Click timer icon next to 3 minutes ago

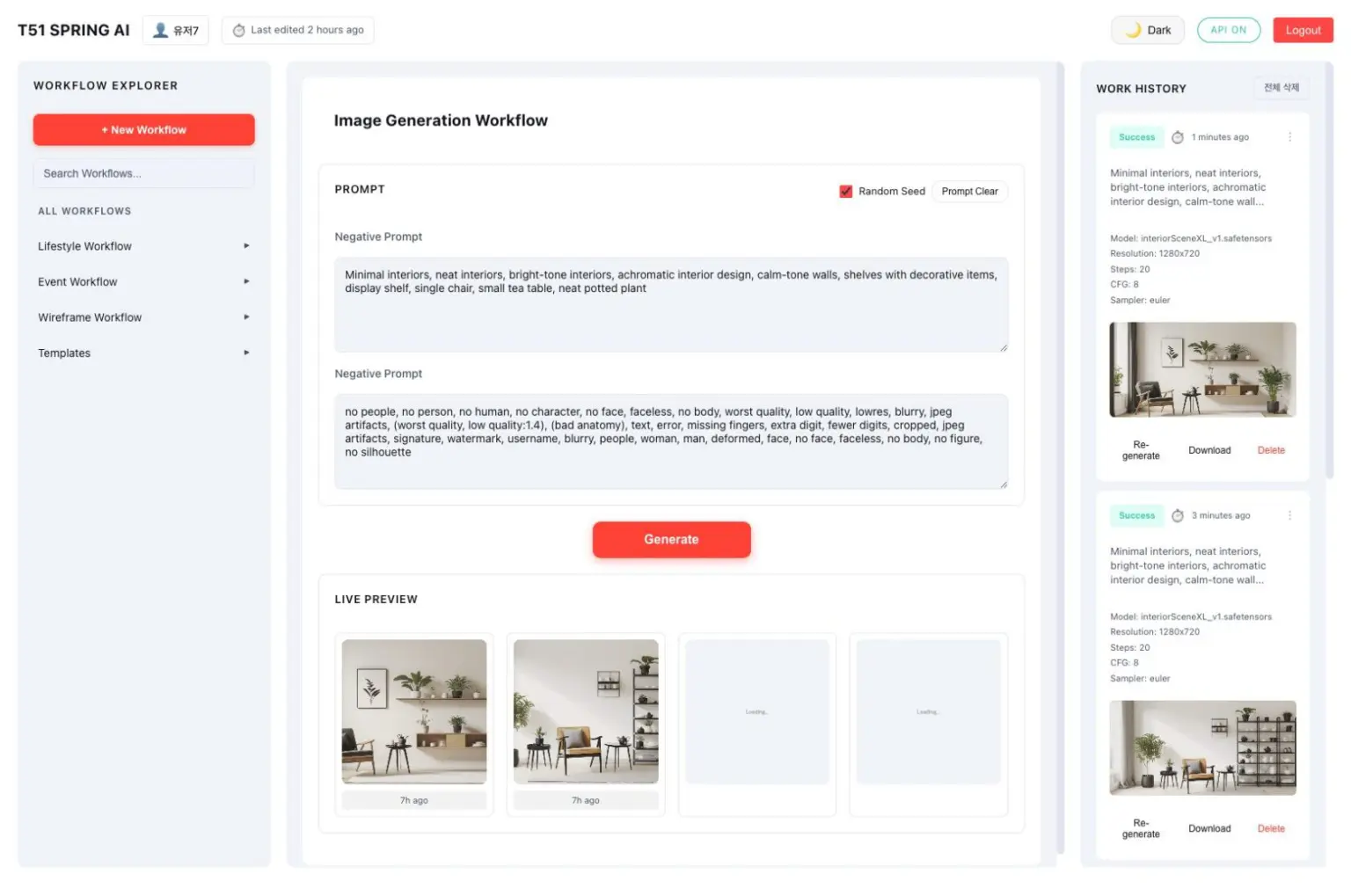tap(1178, 516)
